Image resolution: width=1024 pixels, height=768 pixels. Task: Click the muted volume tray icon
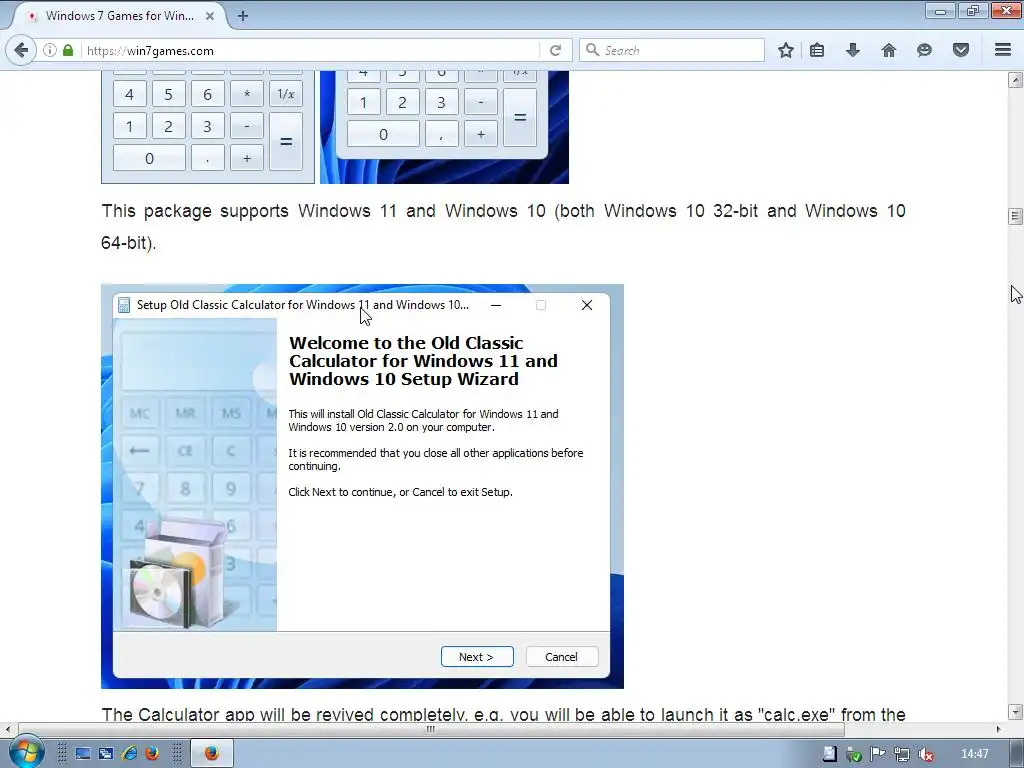[925, 754]
